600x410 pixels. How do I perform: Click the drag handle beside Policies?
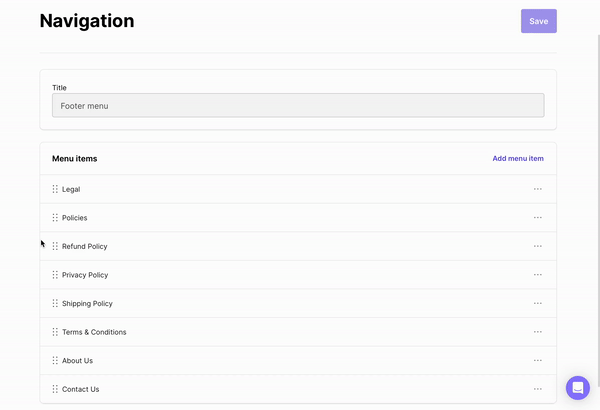(x=55, y=218)
